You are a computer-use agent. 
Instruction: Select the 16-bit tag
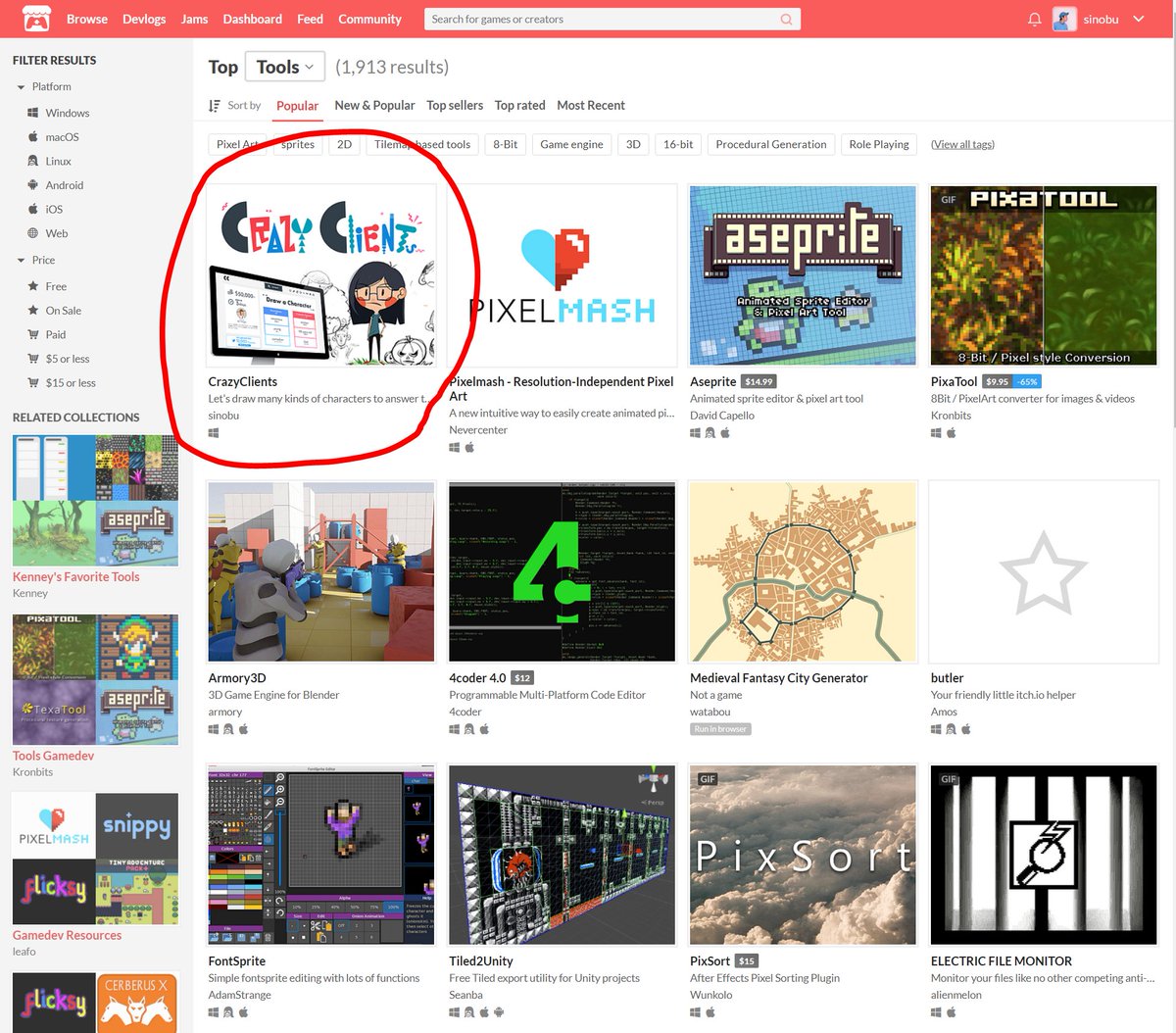coord(678,144)
